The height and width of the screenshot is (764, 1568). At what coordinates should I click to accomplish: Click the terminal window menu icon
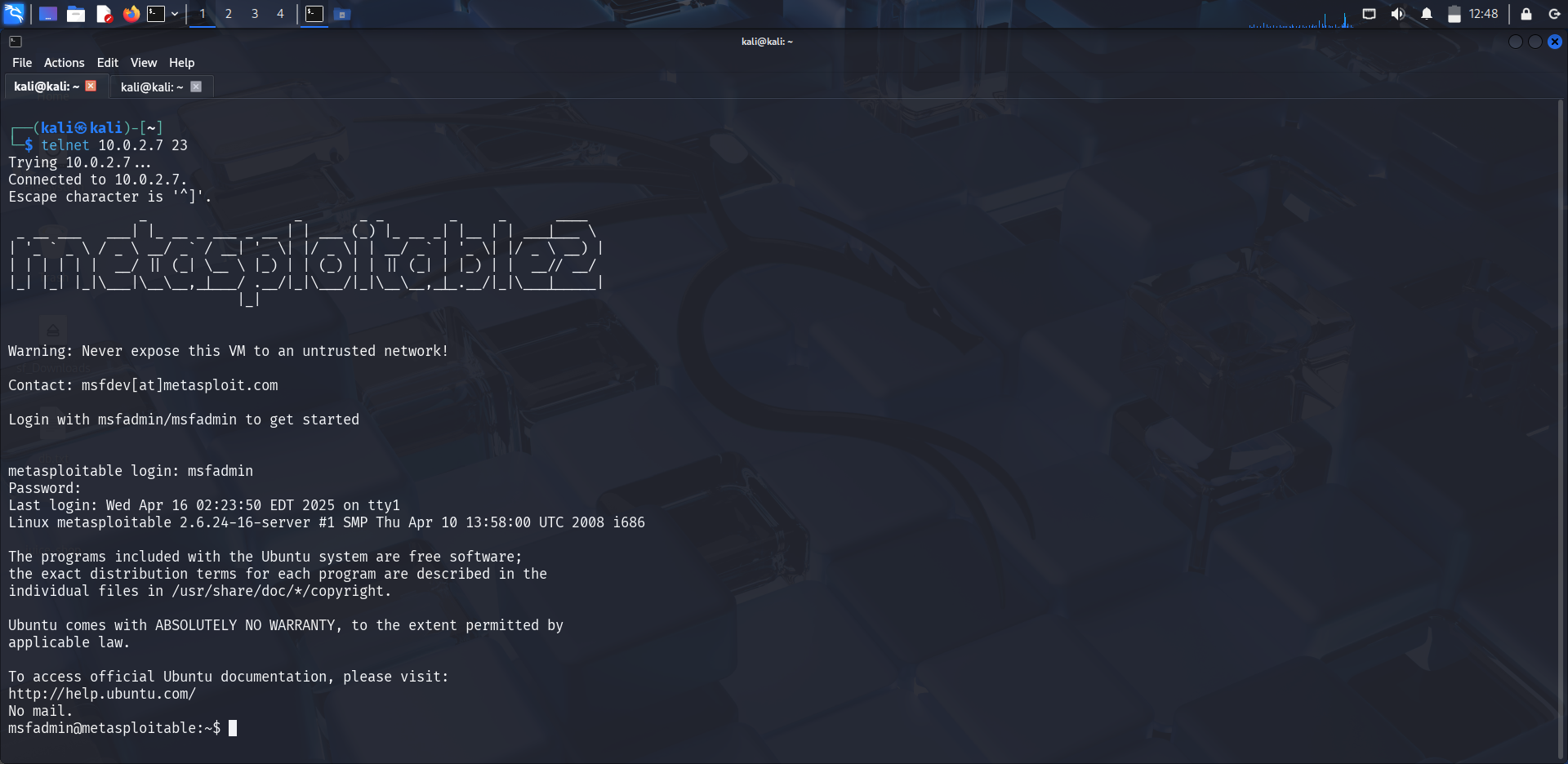[16, 42]
